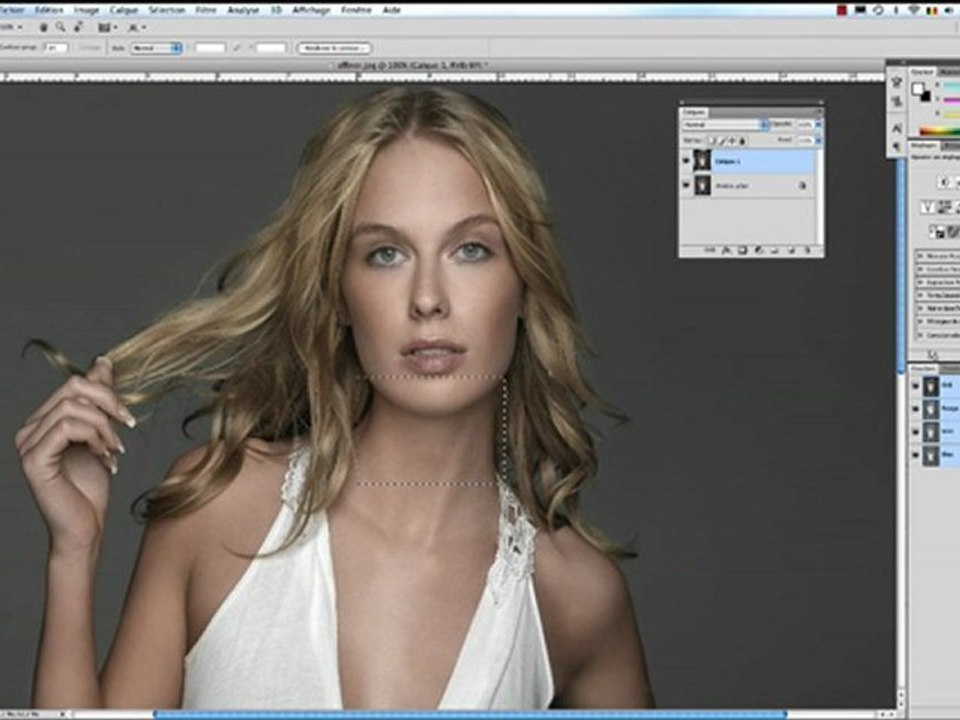
Task: Open the layer blend mode Normal dropdown
Action: point(725,124)
